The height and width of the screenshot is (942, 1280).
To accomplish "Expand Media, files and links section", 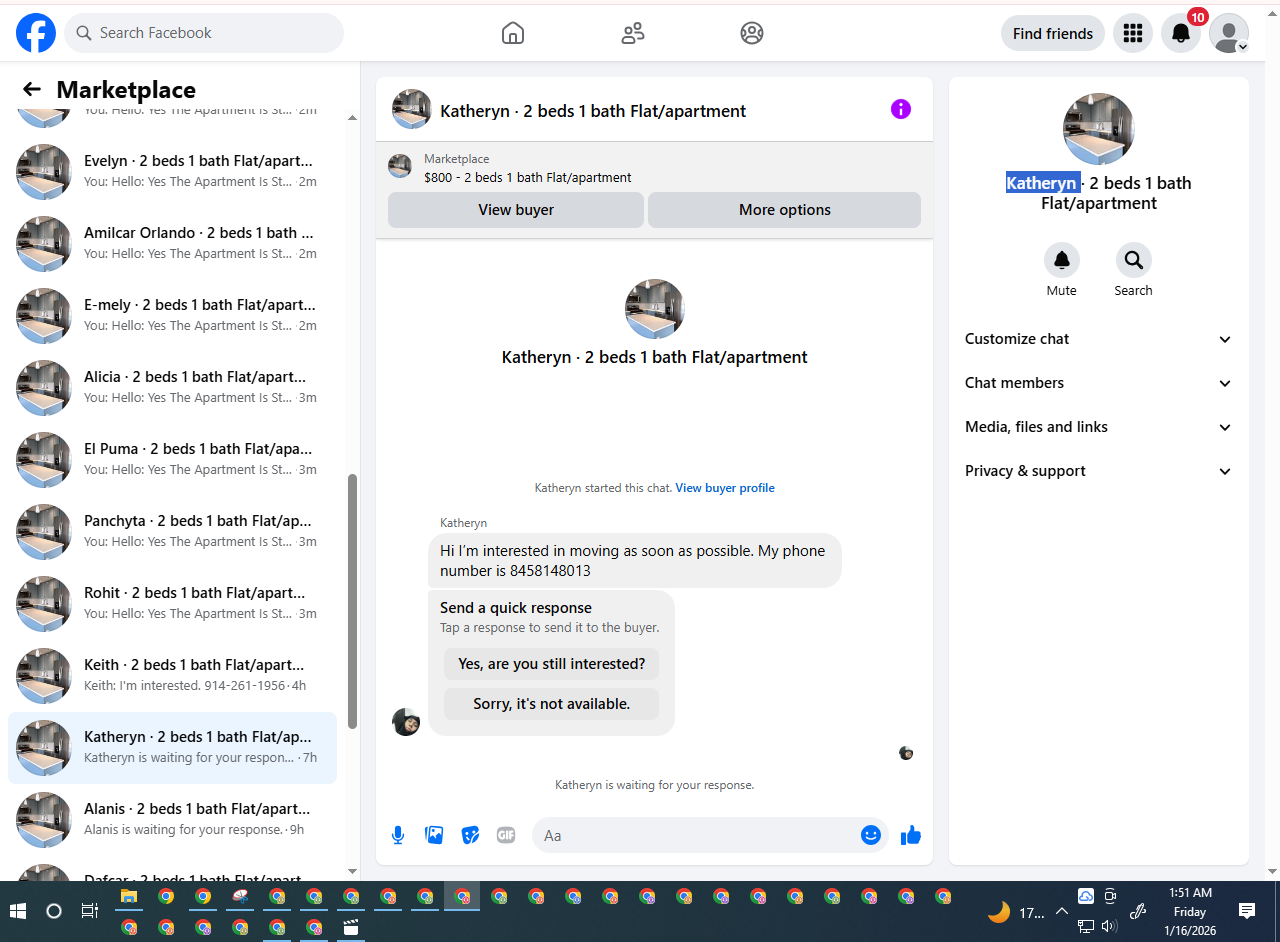I will (x=1099, y=427).
